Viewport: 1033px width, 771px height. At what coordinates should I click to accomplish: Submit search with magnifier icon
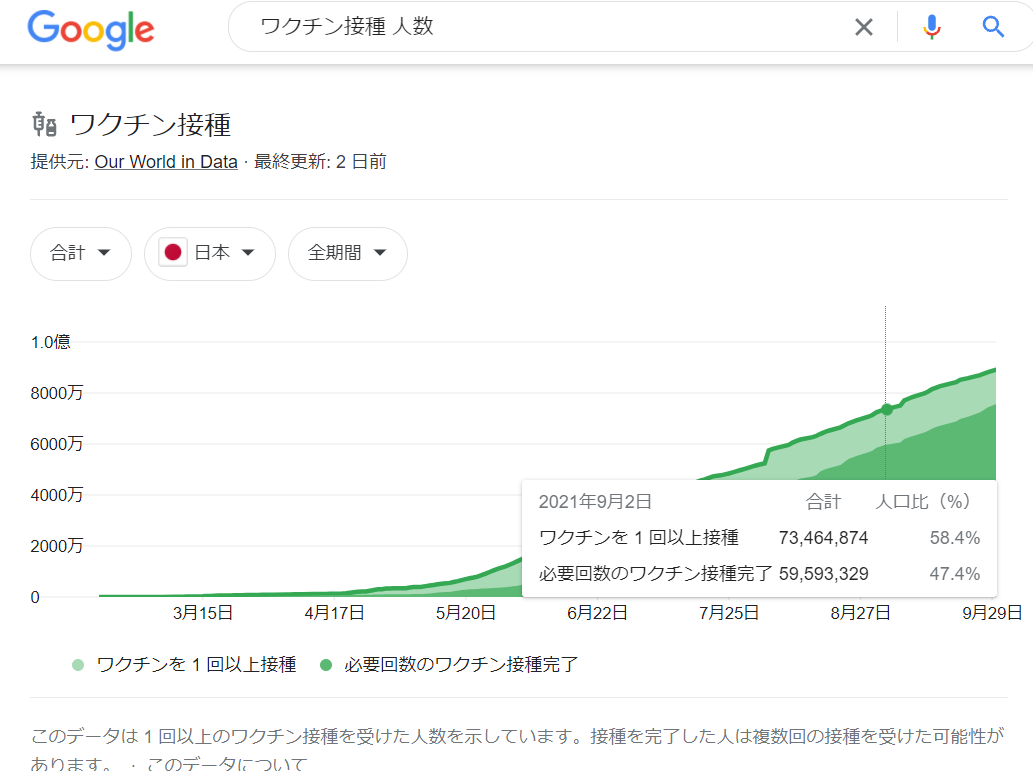(x=993, y=27)
